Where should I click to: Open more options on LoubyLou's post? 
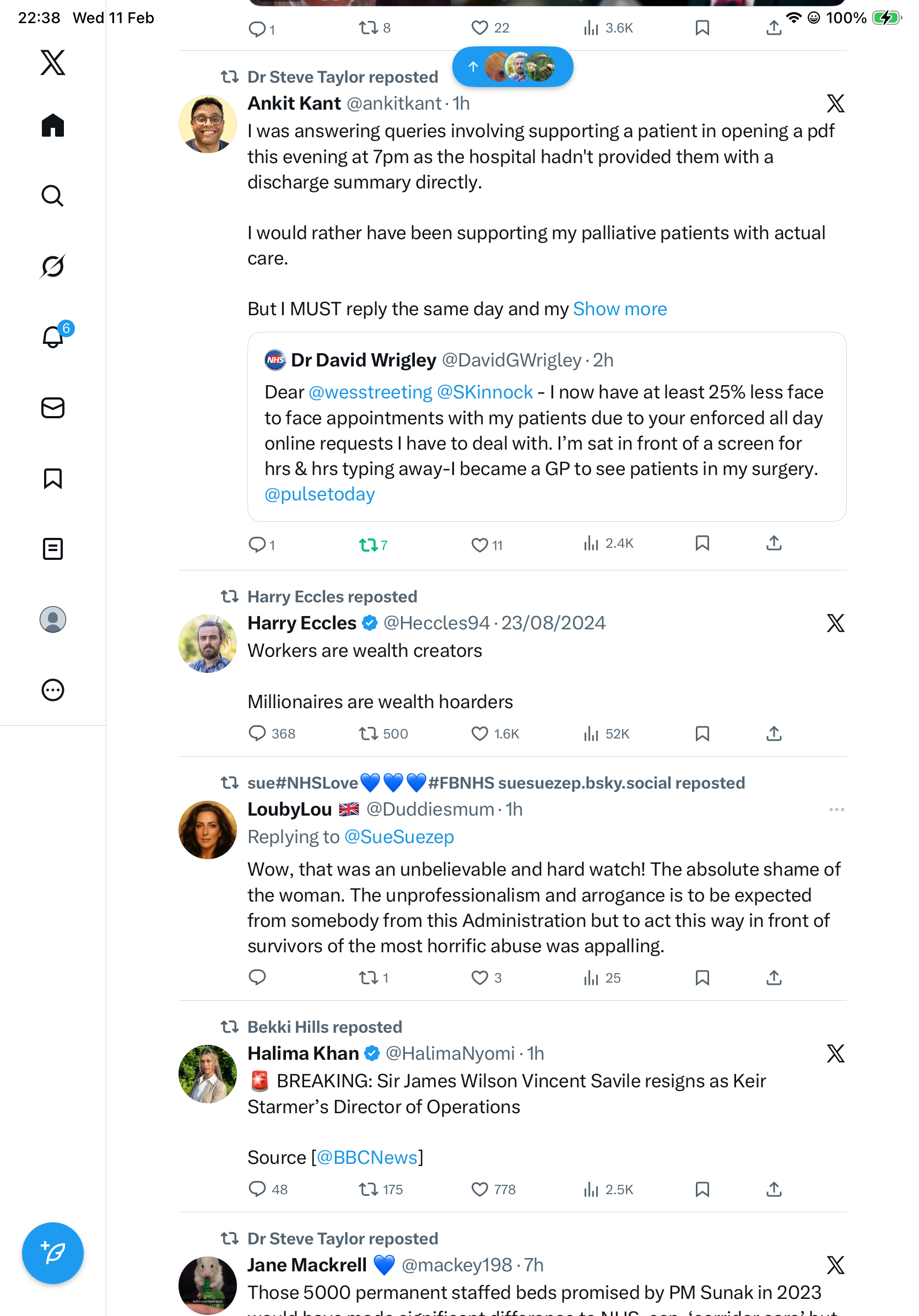point(836,810)
